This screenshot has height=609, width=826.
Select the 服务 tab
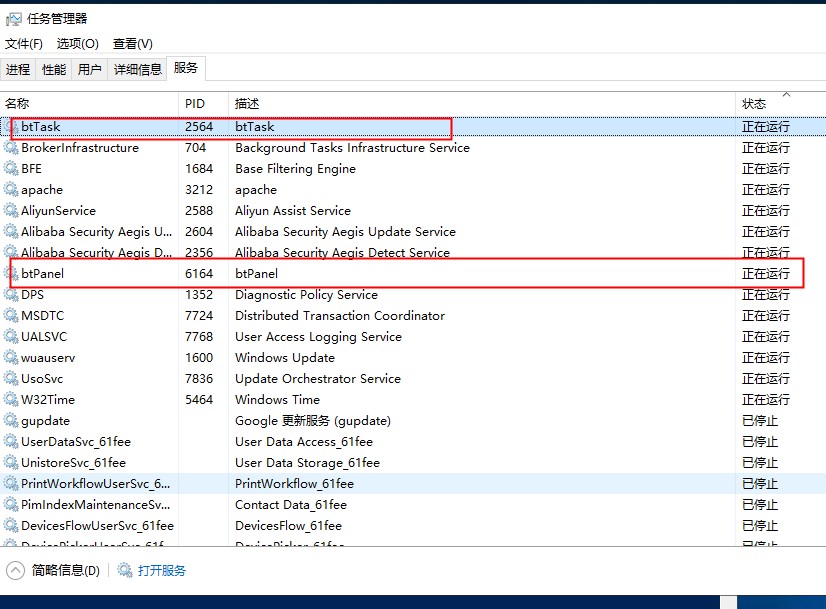click(185, 68)
